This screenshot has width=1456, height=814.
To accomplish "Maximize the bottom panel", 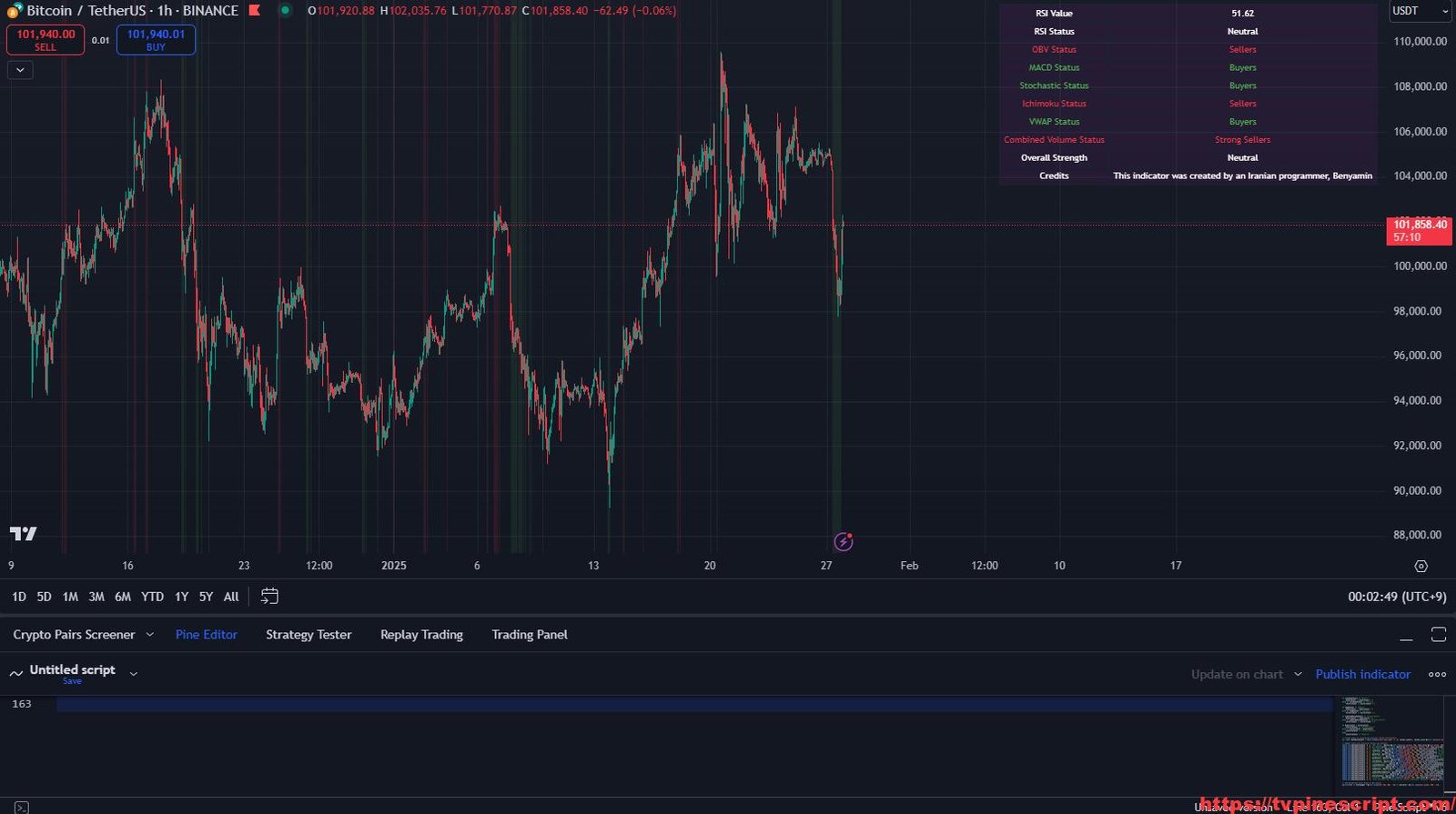I will click(1438, 635).
